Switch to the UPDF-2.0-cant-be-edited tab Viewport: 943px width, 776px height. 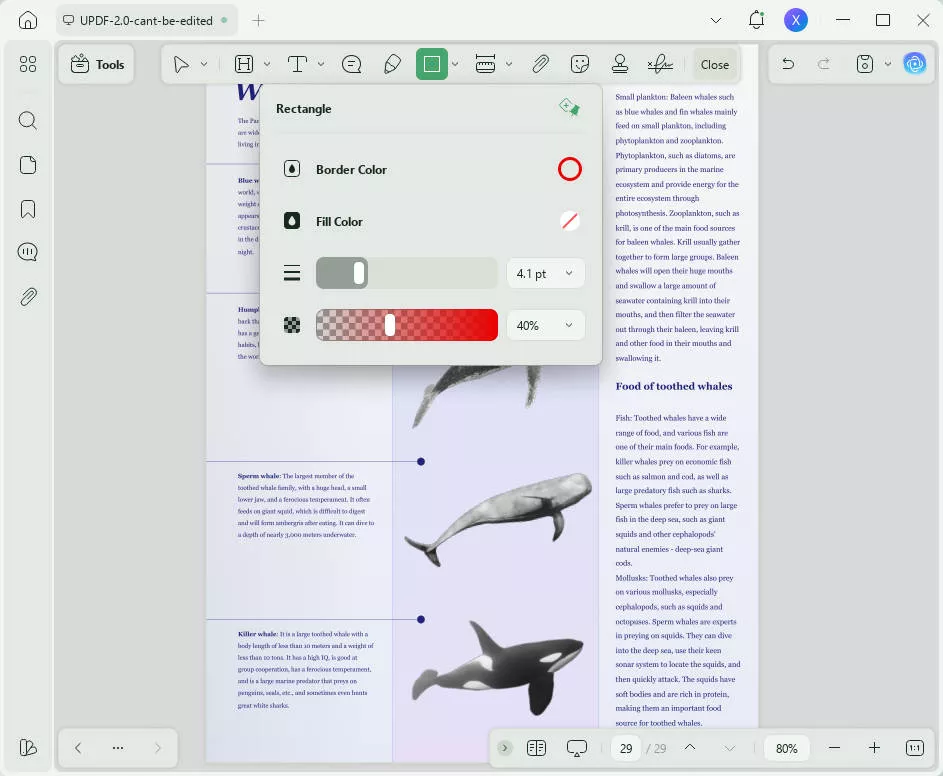(143, 20)
